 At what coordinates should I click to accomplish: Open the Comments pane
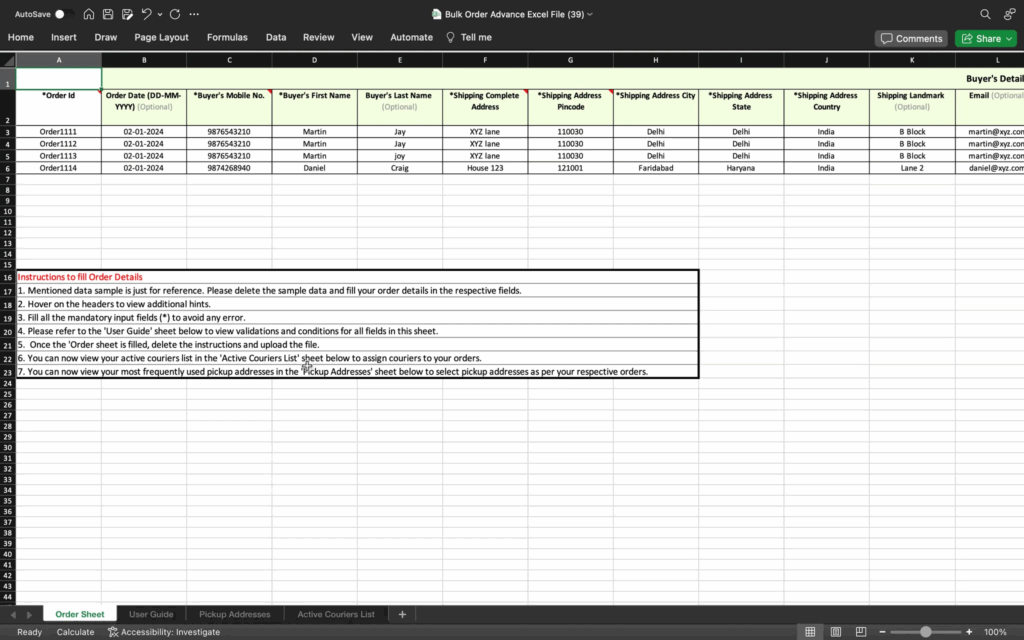click(911, 38)
